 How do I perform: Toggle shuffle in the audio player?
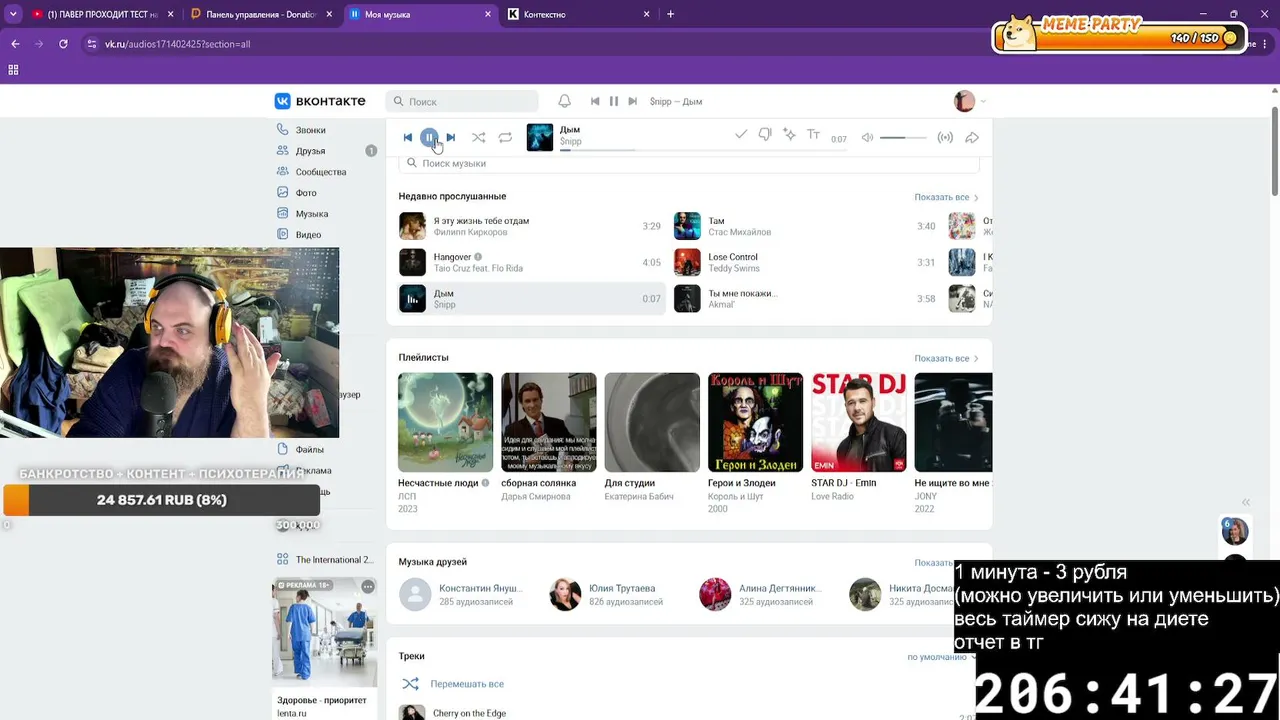479,137
